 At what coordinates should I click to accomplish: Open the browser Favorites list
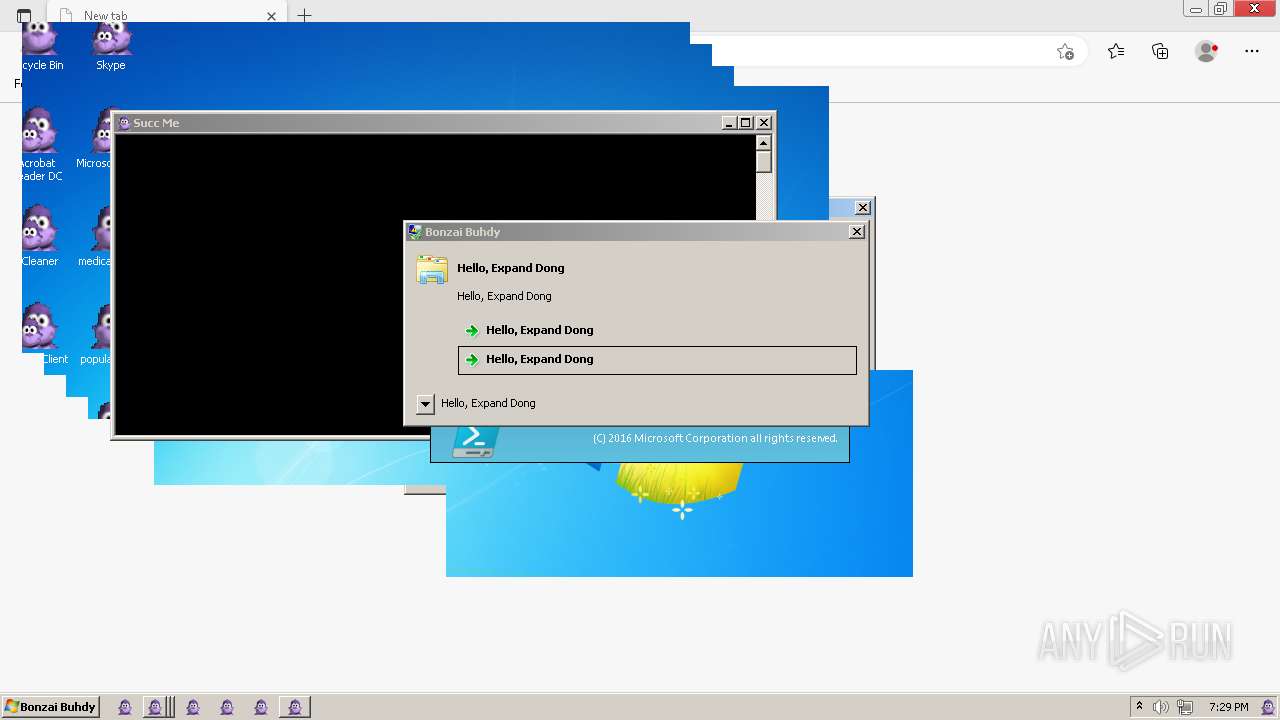(x=1116, y=52)
